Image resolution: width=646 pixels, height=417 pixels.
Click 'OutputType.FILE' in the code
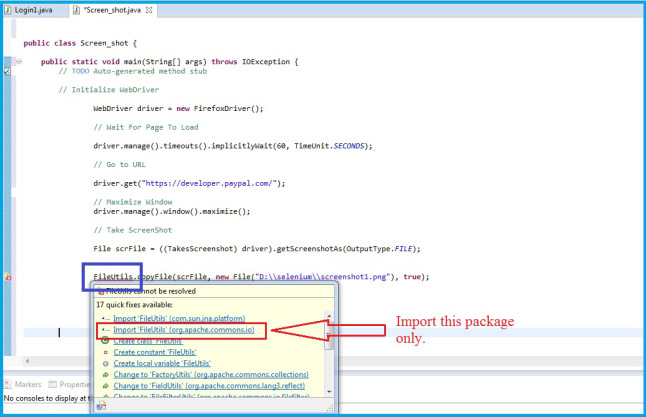coord(379,248)
